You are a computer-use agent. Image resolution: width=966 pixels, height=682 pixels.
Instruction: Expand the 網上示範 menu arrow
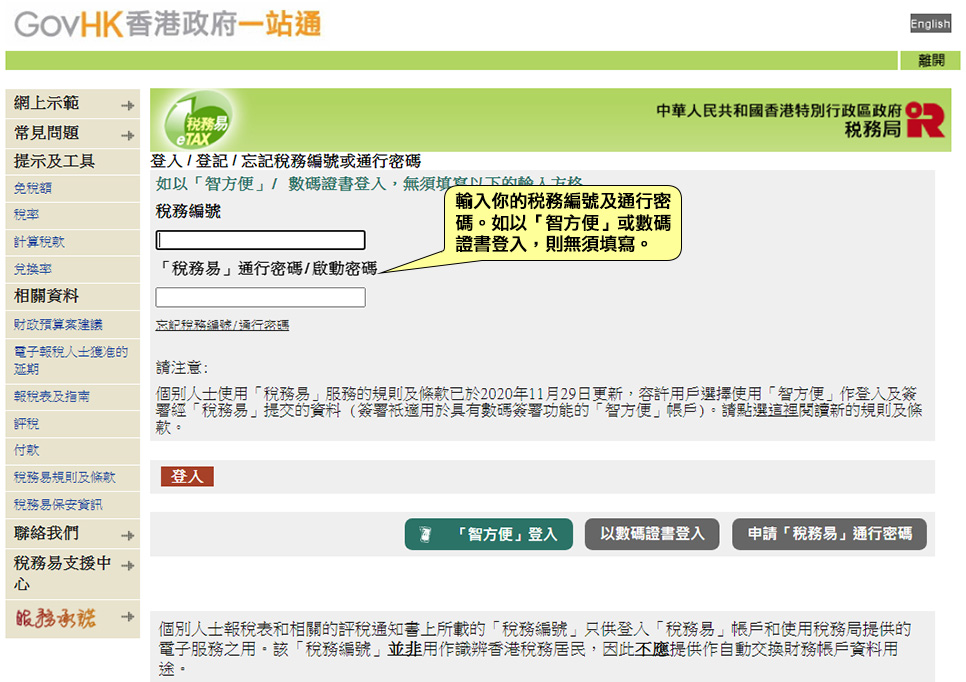tap(128, 105)
